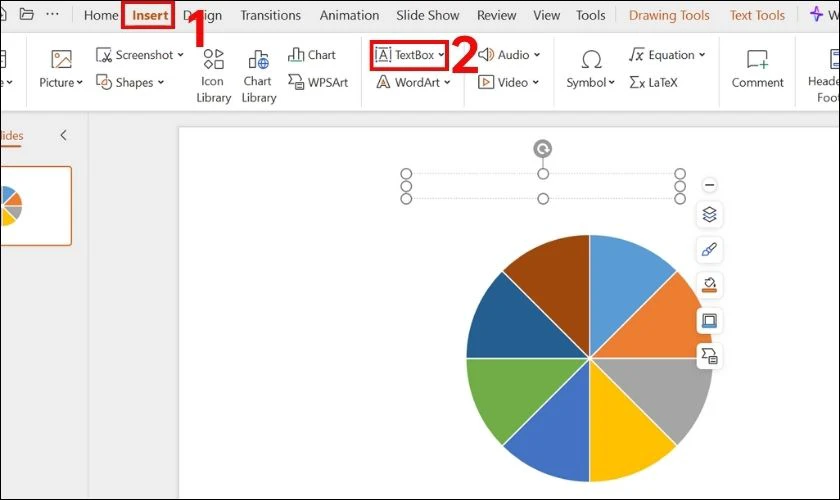Add a Comment
This screenshot has height=500, width=840.
tap(758, 69)
